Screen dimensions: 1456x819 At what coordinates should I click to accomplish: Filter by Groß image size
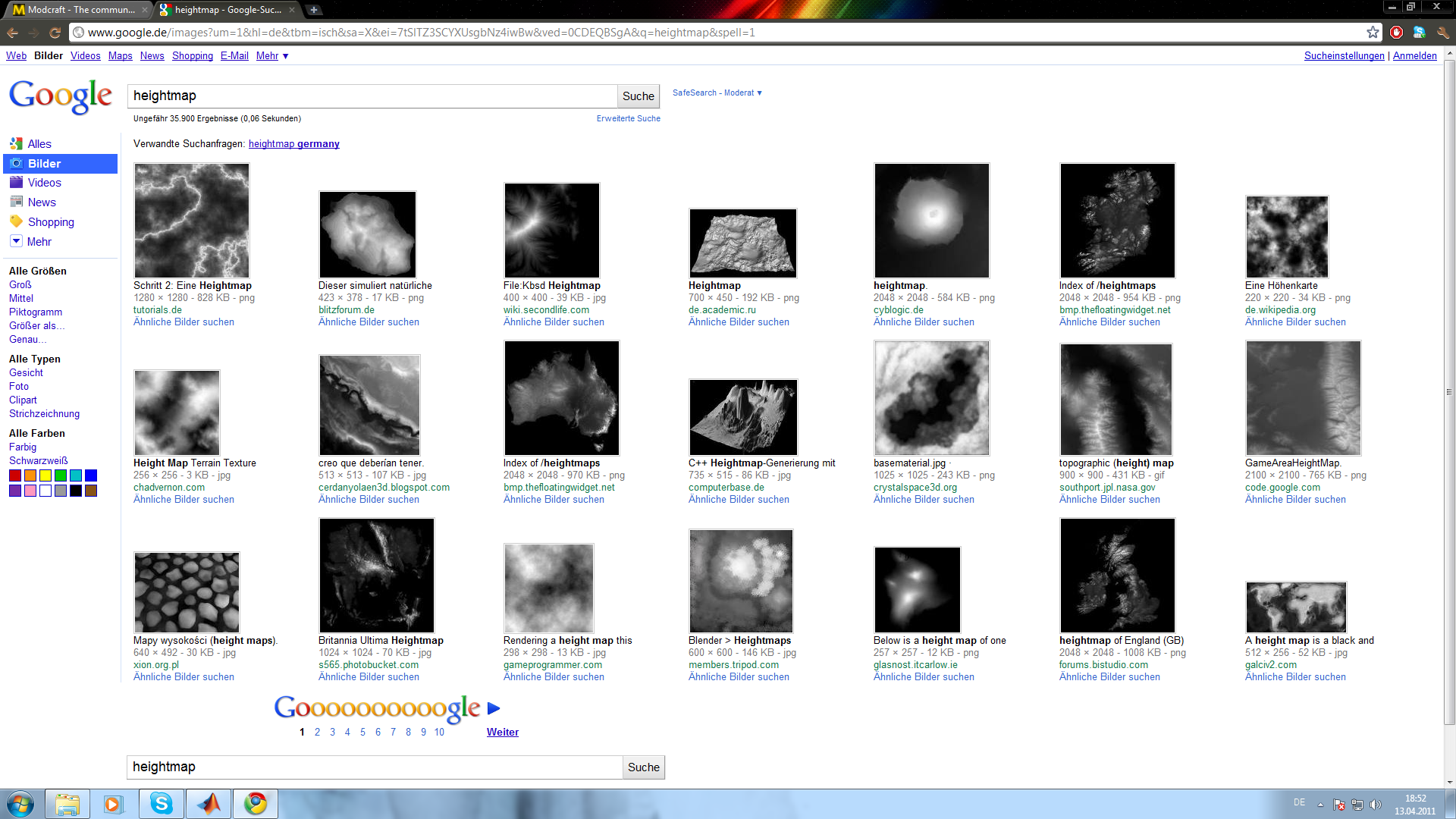click(x=20, y=284)
